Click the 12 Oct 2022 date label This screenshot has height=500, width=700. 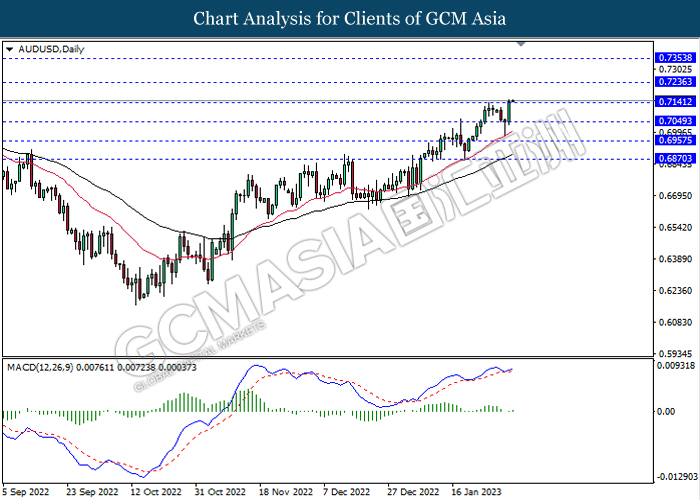[156, 492]
